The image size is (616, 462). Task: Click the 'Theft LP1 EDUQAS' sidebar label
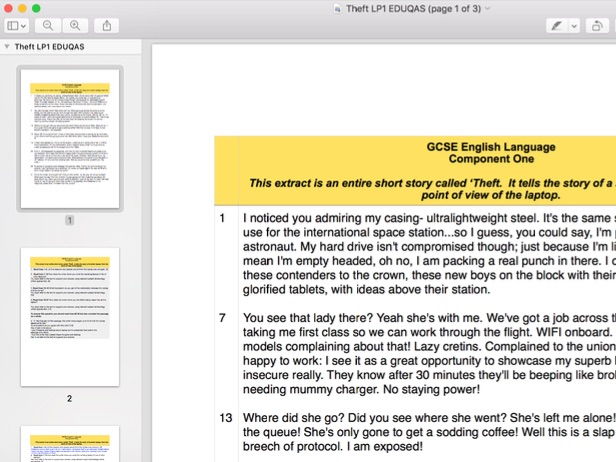point(50,47)
